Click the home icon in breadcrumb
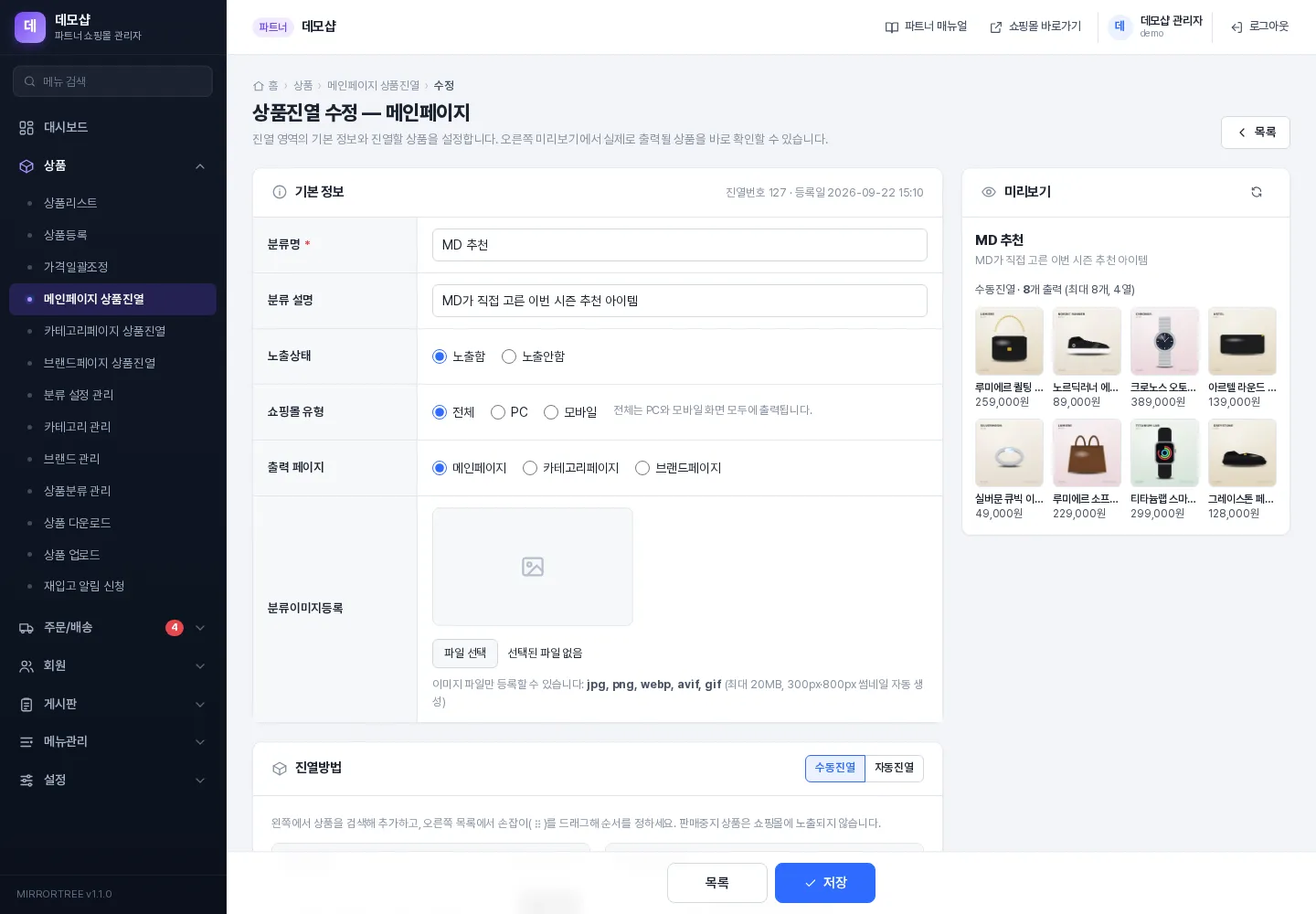The height and width of the screenshot is (914, 1316). pyautogui.click(x=259, y=86)
